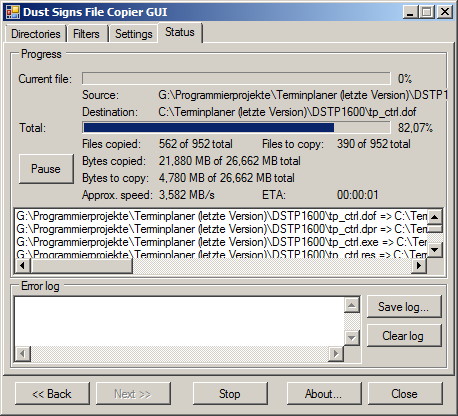Clear the error log
458x416 pixels.
point(404,336)
